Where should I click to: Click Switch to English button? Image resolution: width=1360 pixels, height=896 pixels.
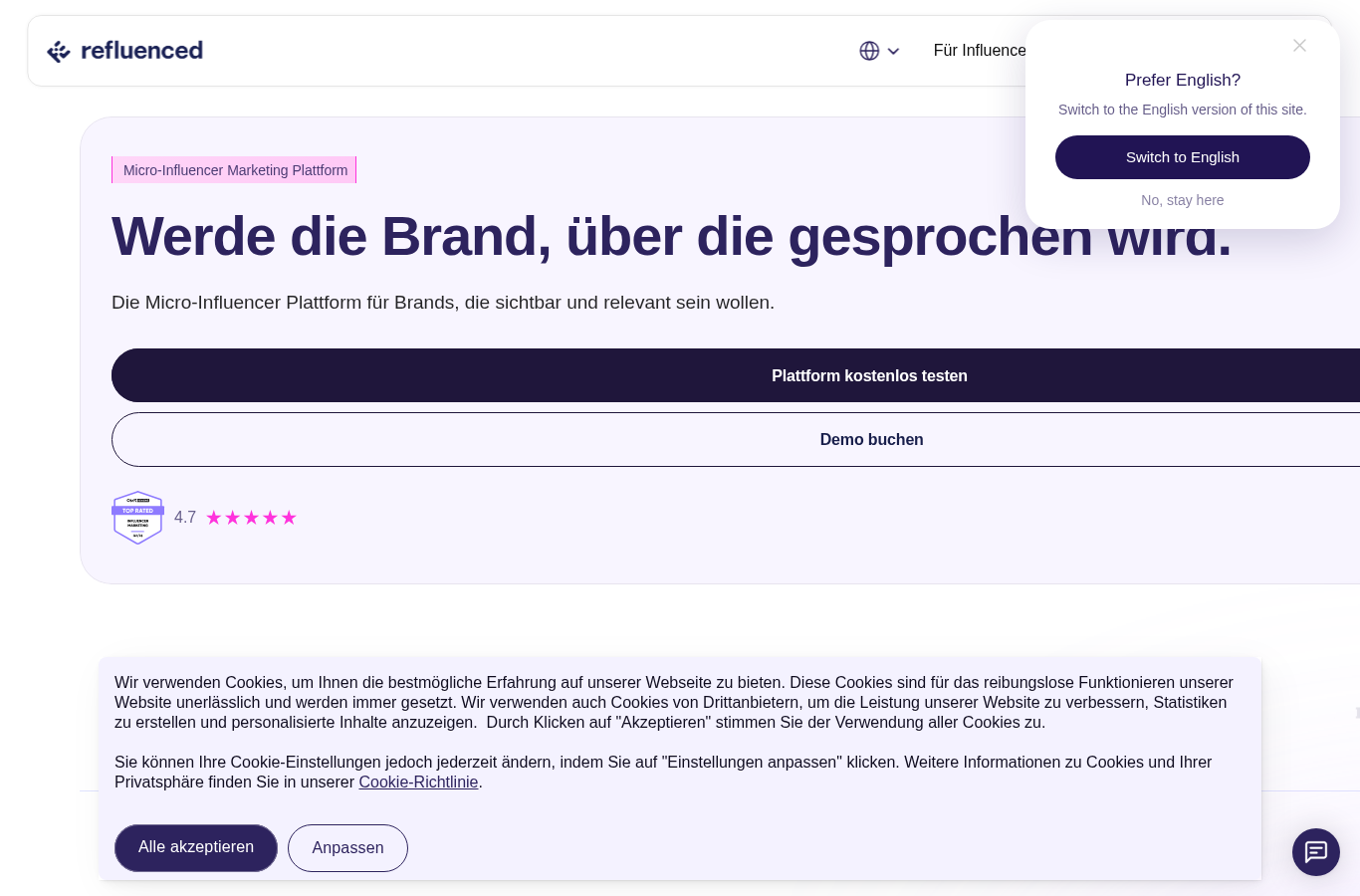coord(1183,157)
